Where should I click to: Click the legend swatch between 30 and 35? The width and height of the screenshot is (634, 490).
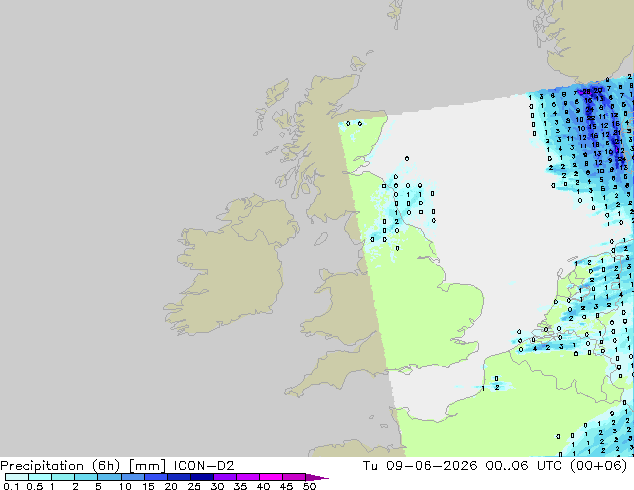coord(225,477)
